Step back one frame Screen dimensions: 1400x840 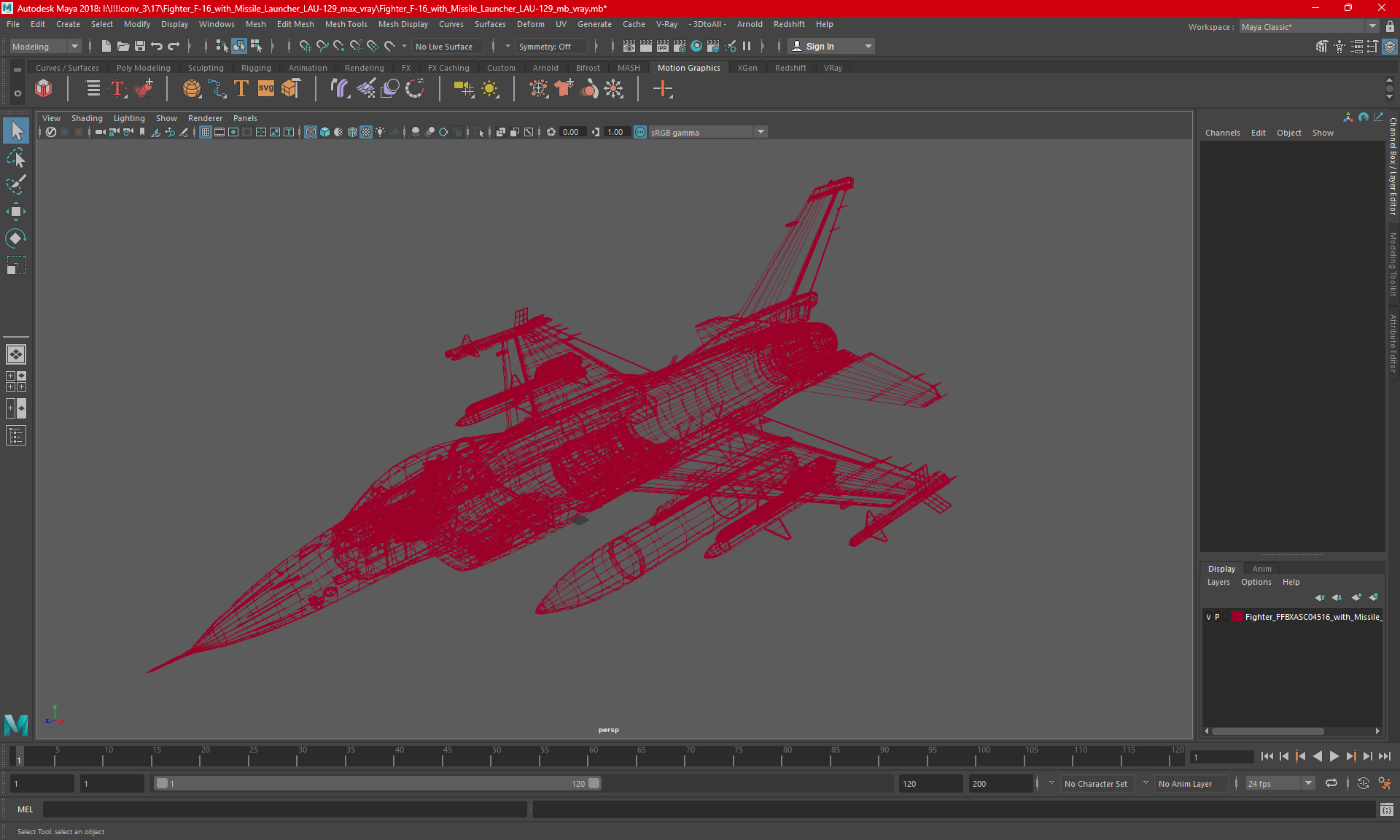(1284, 757)
